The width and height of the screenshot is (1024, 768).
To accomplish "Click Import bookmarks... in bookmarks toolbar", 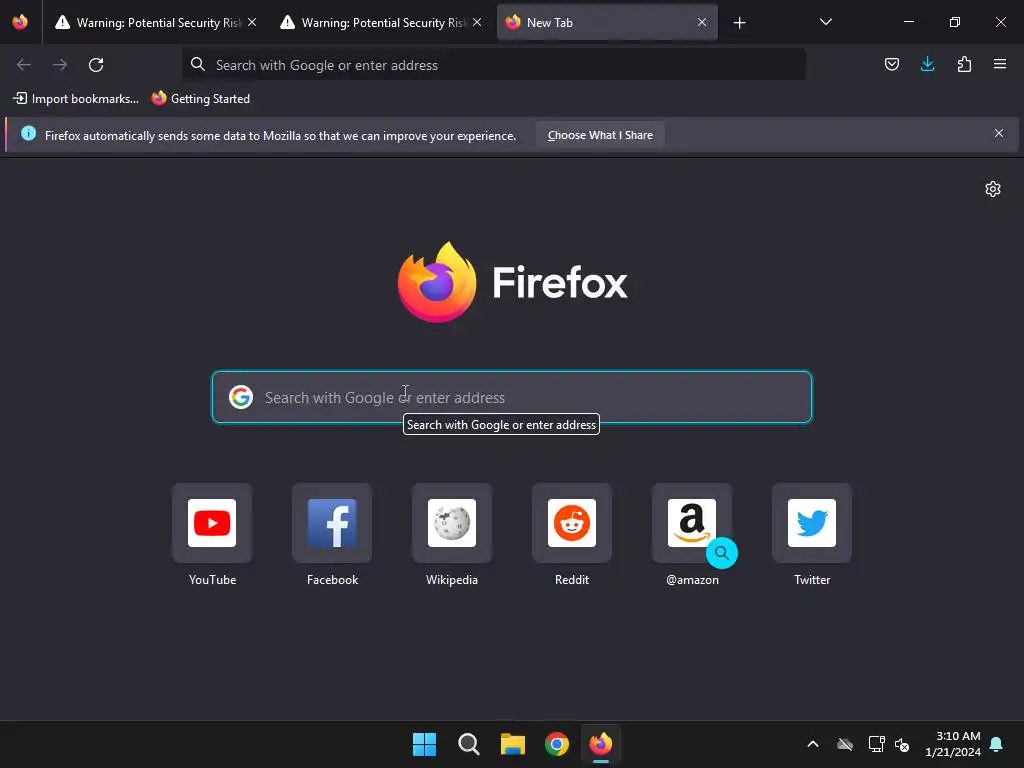I will (x=76, y=99).
